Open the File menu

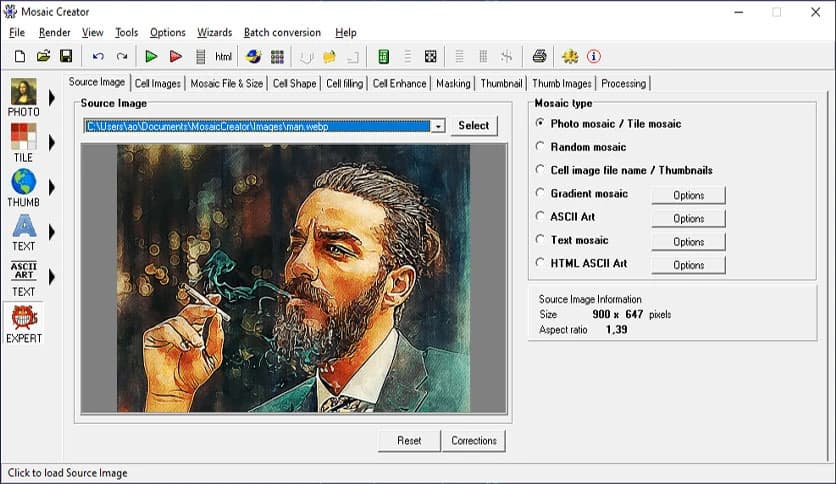[17, 33]
